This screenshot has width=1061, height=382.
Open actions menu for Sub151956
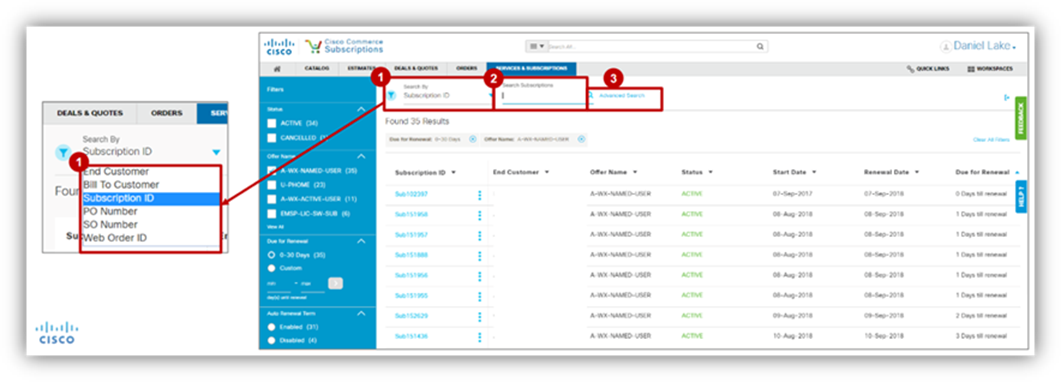480,276
